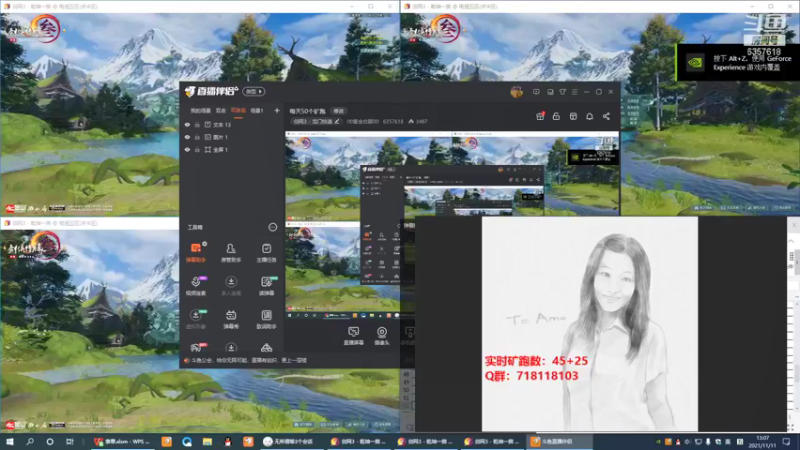
Task: Open the hat-shaped tool in the bottom toolbox row
Action: click(266, 347)
